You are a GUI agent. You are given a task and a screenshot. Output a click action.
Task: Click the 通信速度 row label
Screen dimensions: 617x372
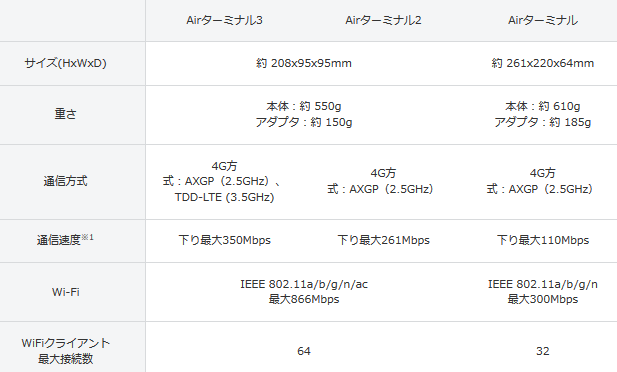click(59, 240)
